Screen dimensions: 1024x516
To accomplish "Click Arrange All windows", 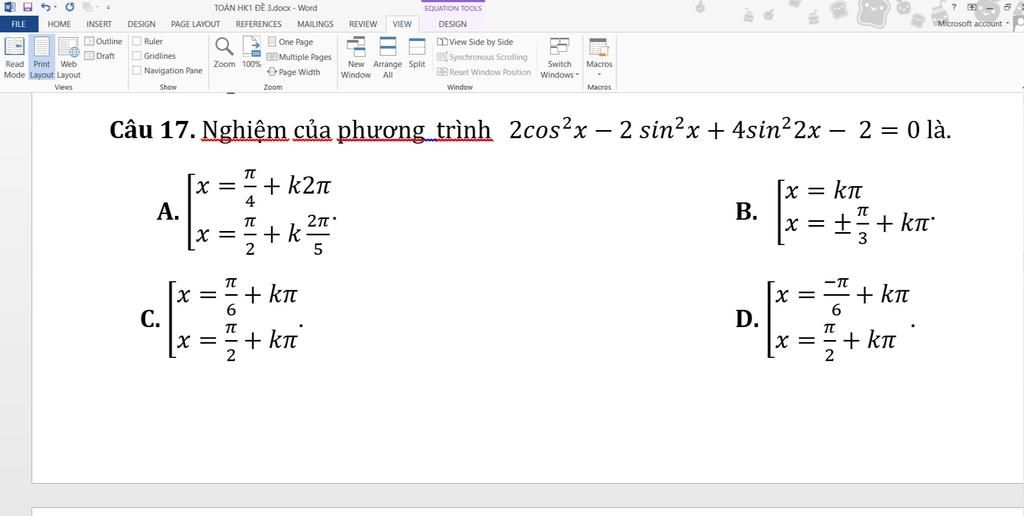I will [388, 57].
